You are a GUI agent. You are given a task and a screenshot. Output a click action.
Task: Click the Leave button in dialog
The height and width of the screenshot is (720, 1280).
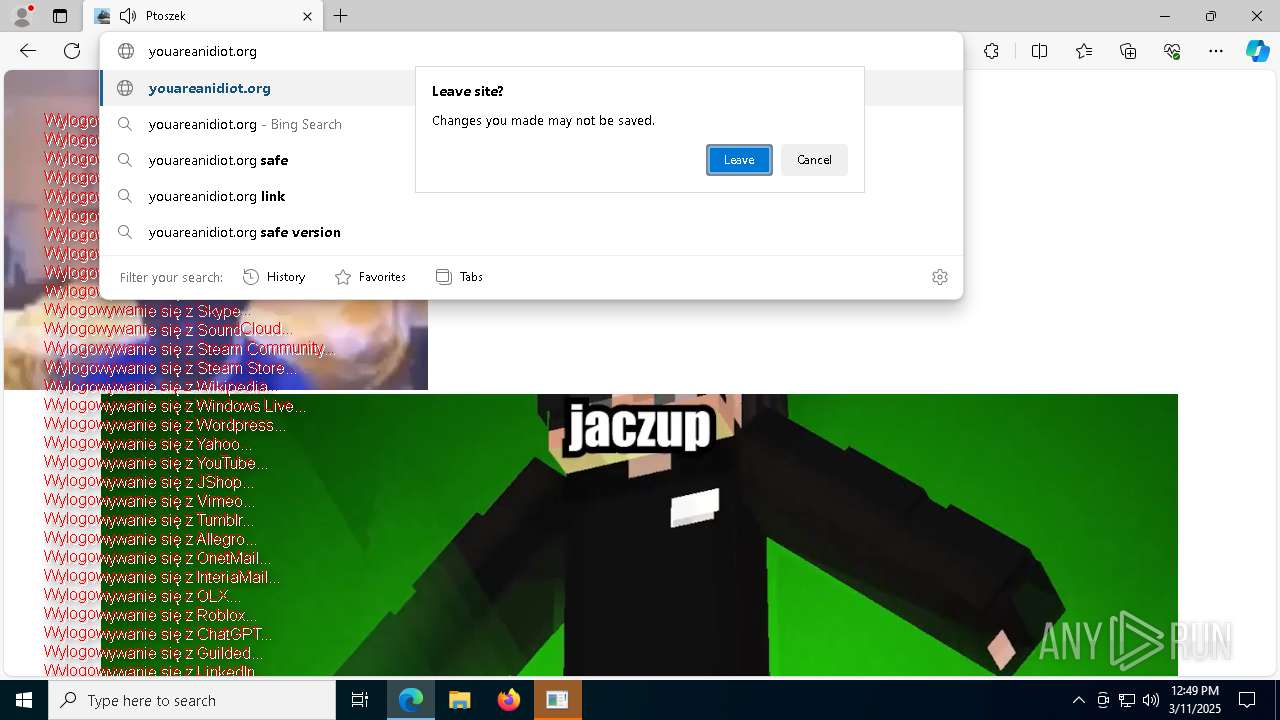[739, 160]
